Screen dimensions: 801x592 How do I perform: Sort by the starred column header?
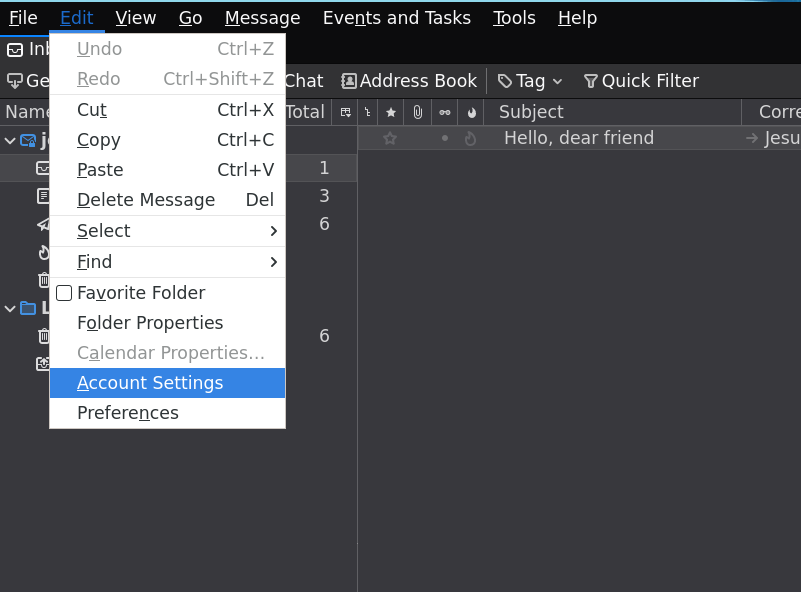tap(391, 112)
